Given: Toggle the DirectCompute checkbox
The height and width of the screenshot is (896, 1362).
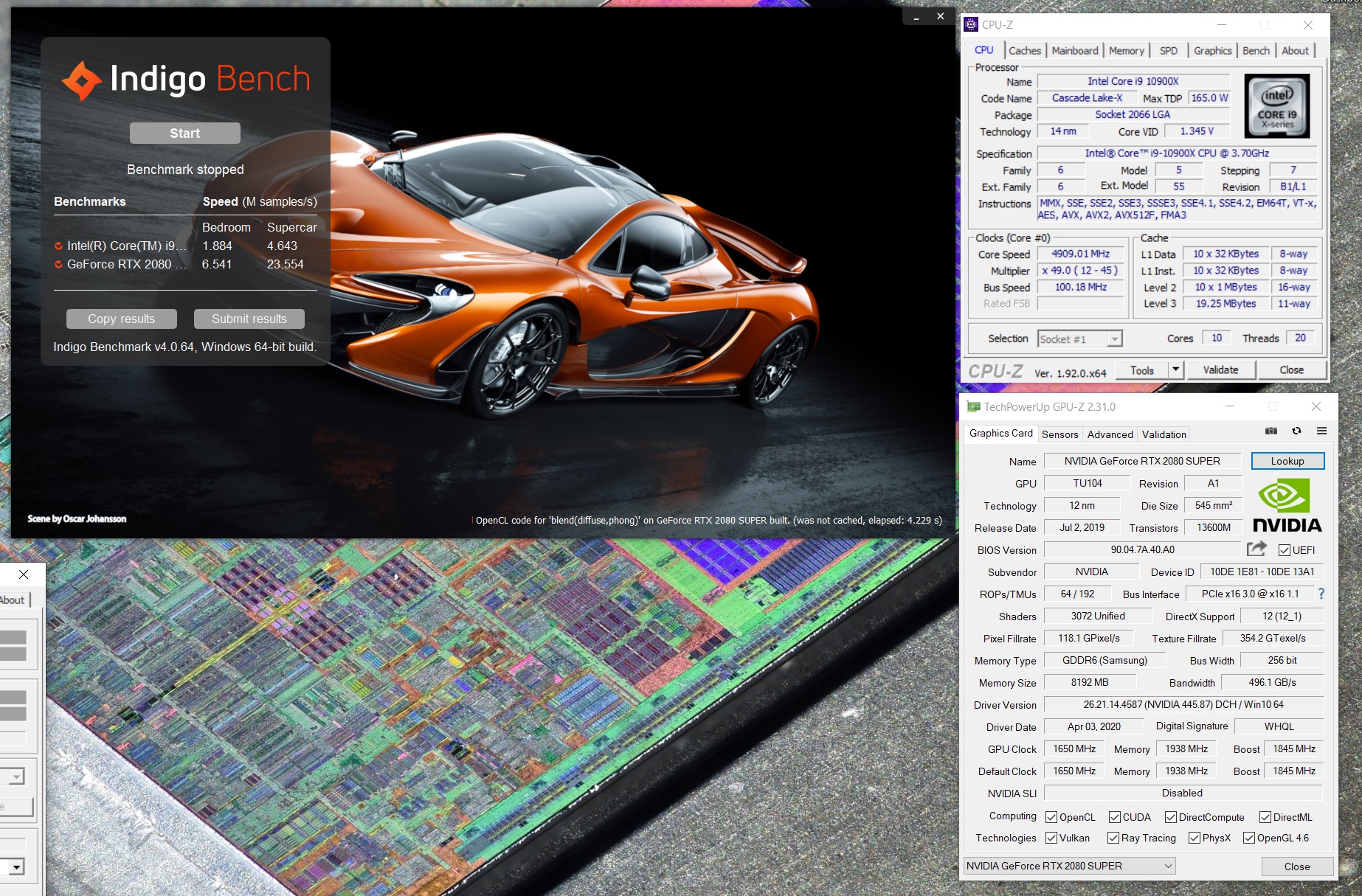Looking at the screenshot, I should click(1171, 817).
